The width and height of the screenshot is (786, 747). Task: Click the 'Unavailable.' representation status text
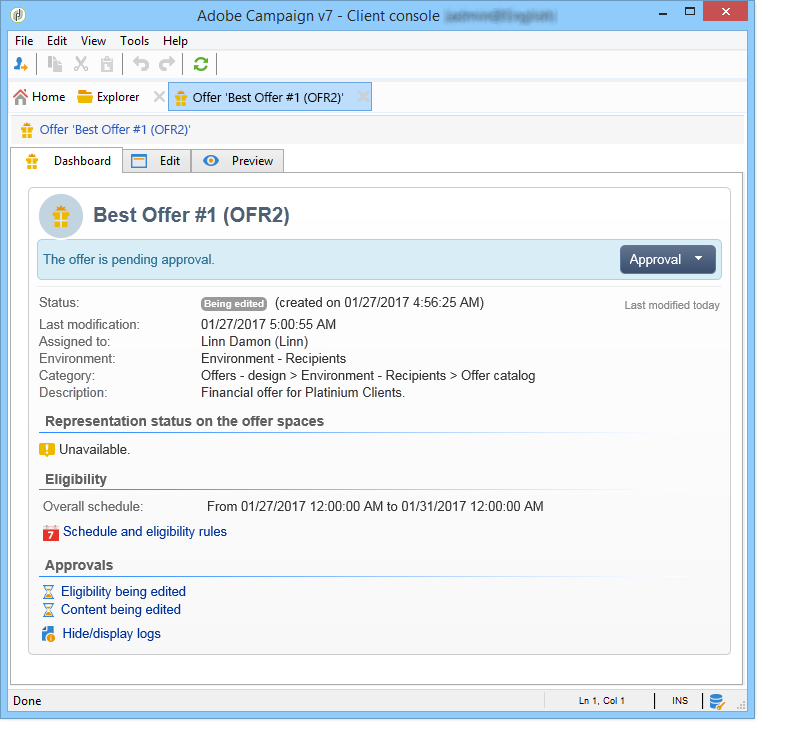point(95,450)
